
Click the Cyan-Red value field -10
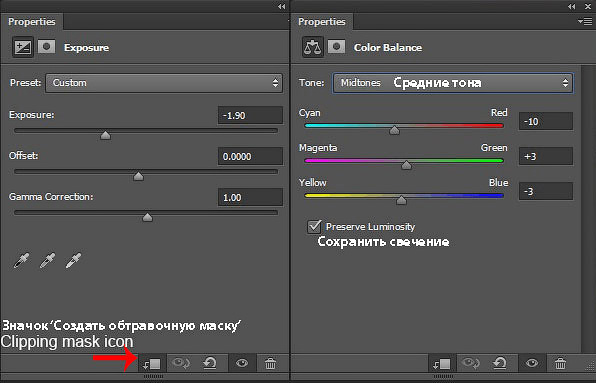(x=546, y=121)
